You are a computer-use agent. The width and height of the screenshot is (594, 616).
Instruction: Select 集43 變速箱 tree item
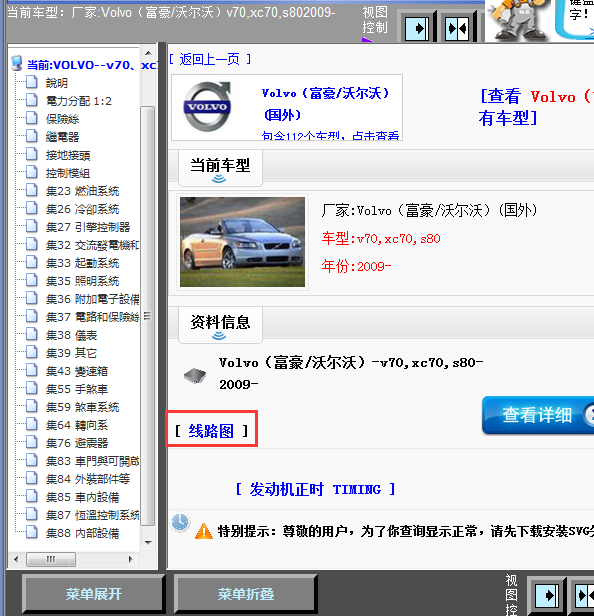tap(77, 371)
